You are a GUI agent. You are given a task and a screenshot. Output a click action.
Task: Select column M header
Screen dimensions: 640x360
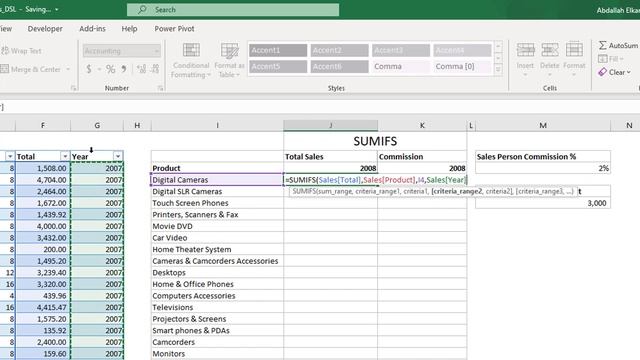click(x=542, y=125)
